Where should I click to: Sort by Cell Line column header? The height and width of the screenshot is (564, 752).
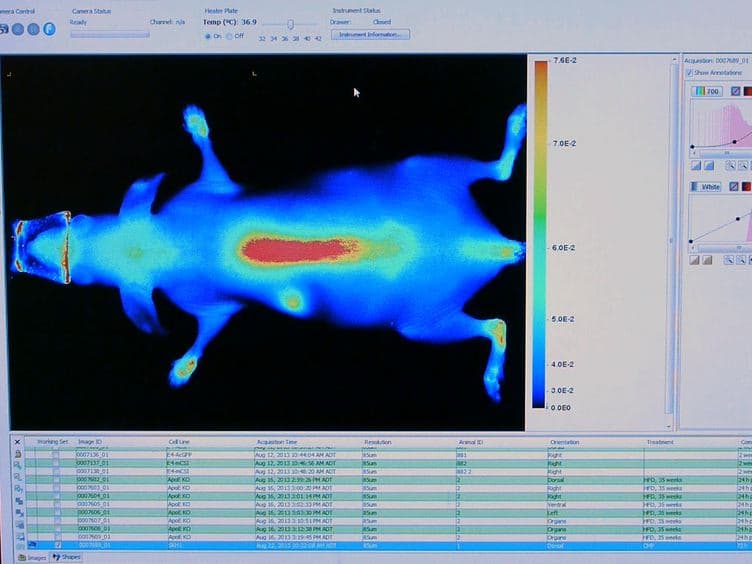click(179, 442)
